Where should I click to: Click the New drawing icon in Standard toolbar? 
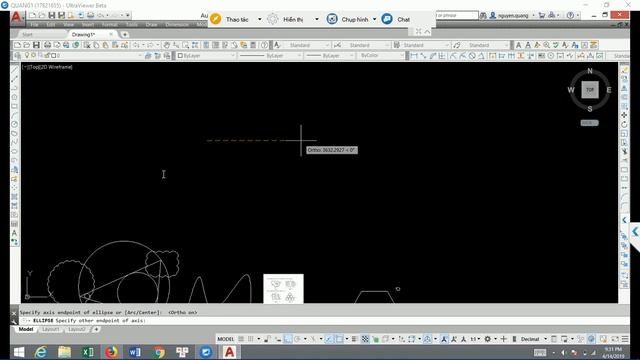[17, 45]
